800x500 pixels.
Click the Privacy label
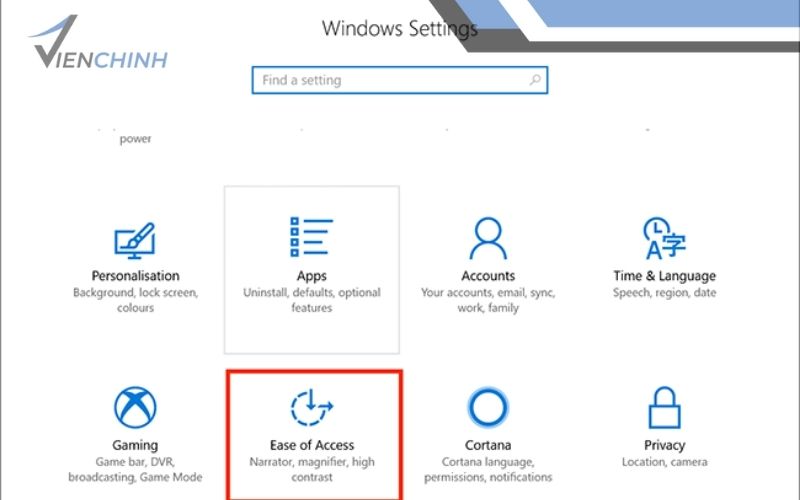pyautogui.click(x=664, y=445)
